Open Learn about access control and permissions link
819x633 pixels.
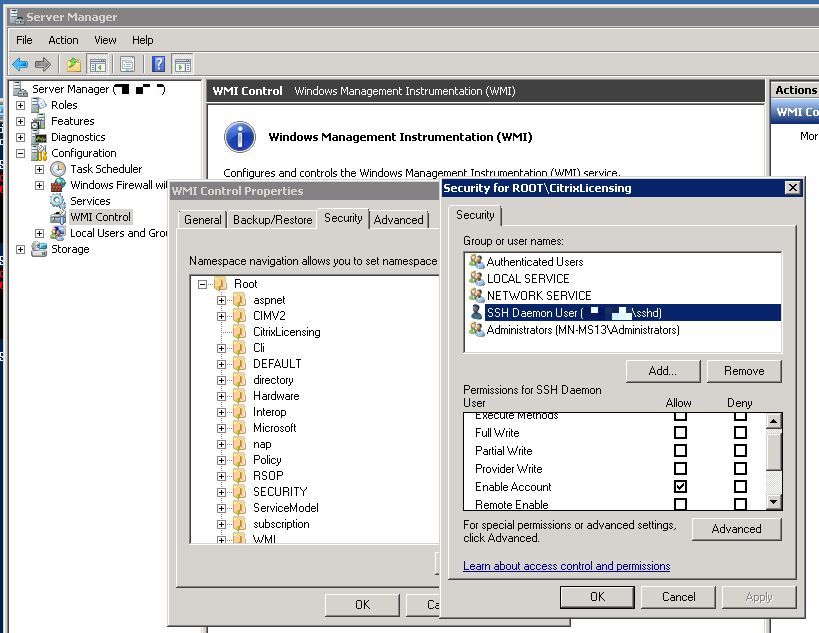(x=566, y=566)
